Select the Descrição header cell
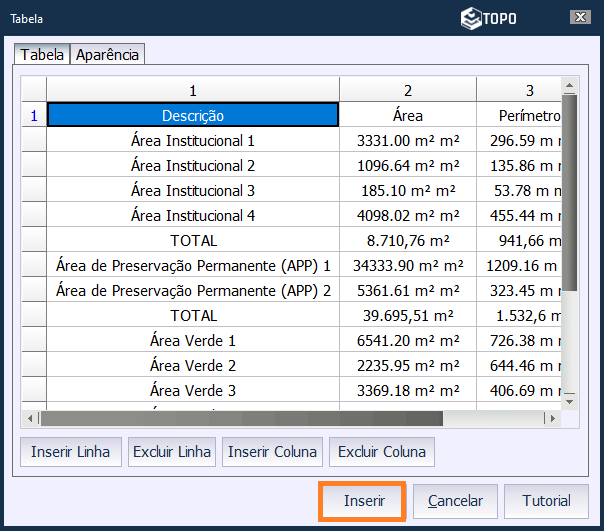 tap(193, 116)
